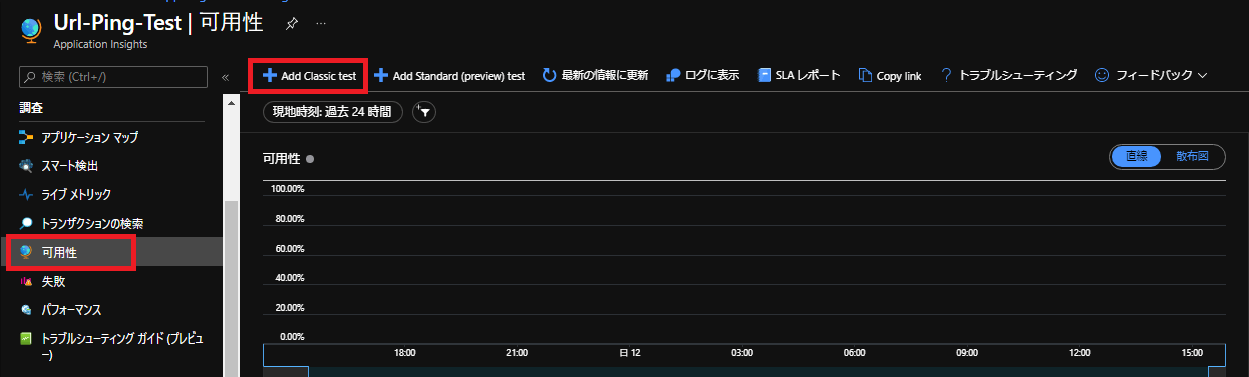The width and height of the screenshot is (1249, 377).
Task: Refresh with 最新の情報に更新
Action: pos(595,75)
